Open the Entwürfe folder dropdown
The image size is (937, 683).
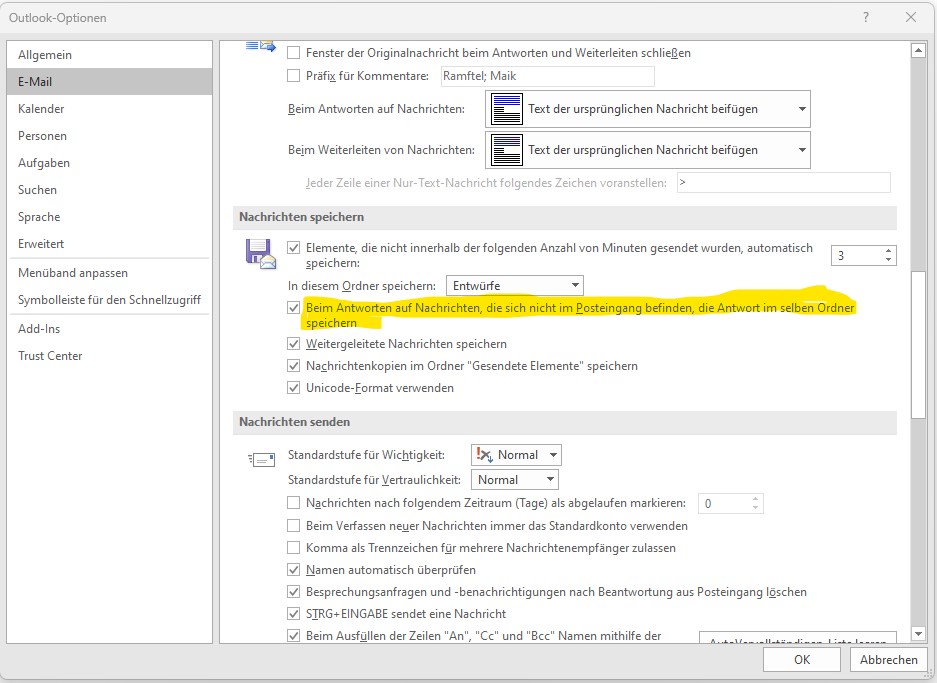coord(515,286)
